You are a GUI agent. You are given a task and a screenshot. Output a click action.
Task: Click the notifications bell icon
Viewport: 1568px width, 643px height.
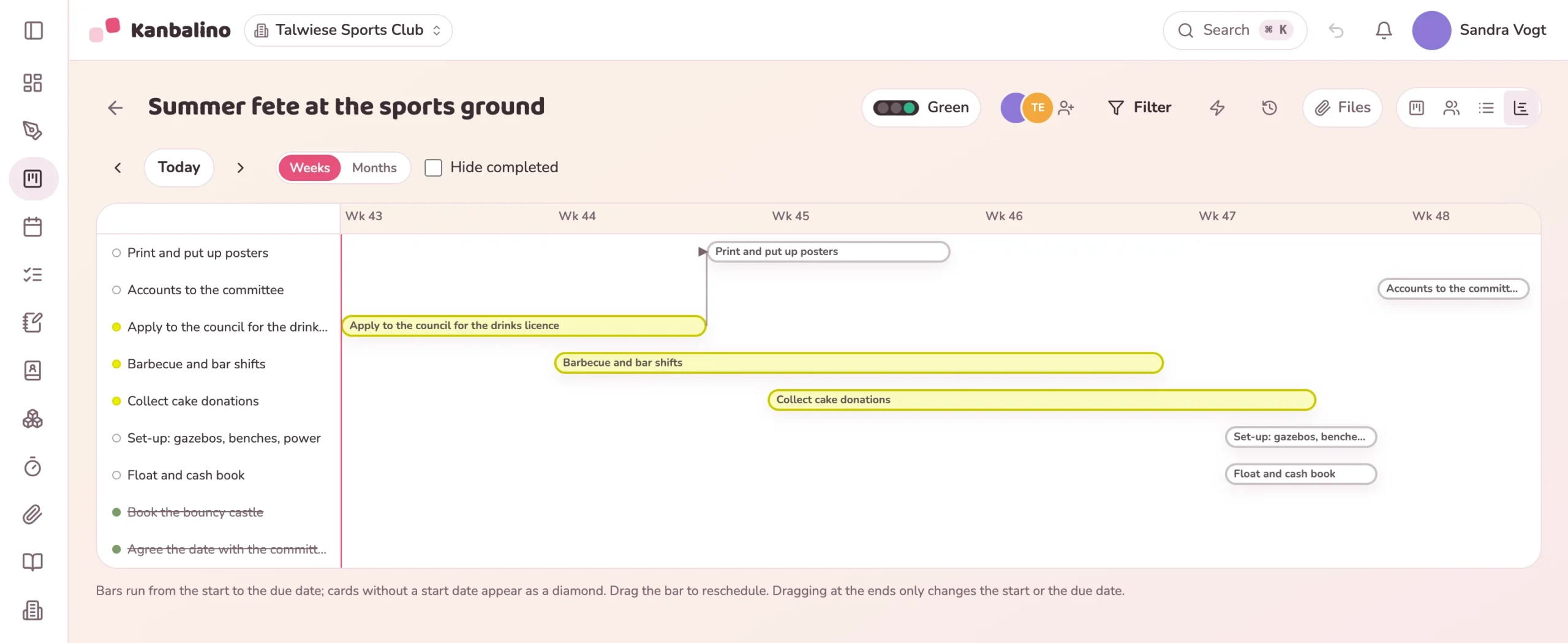click(x=1384, y=30)
